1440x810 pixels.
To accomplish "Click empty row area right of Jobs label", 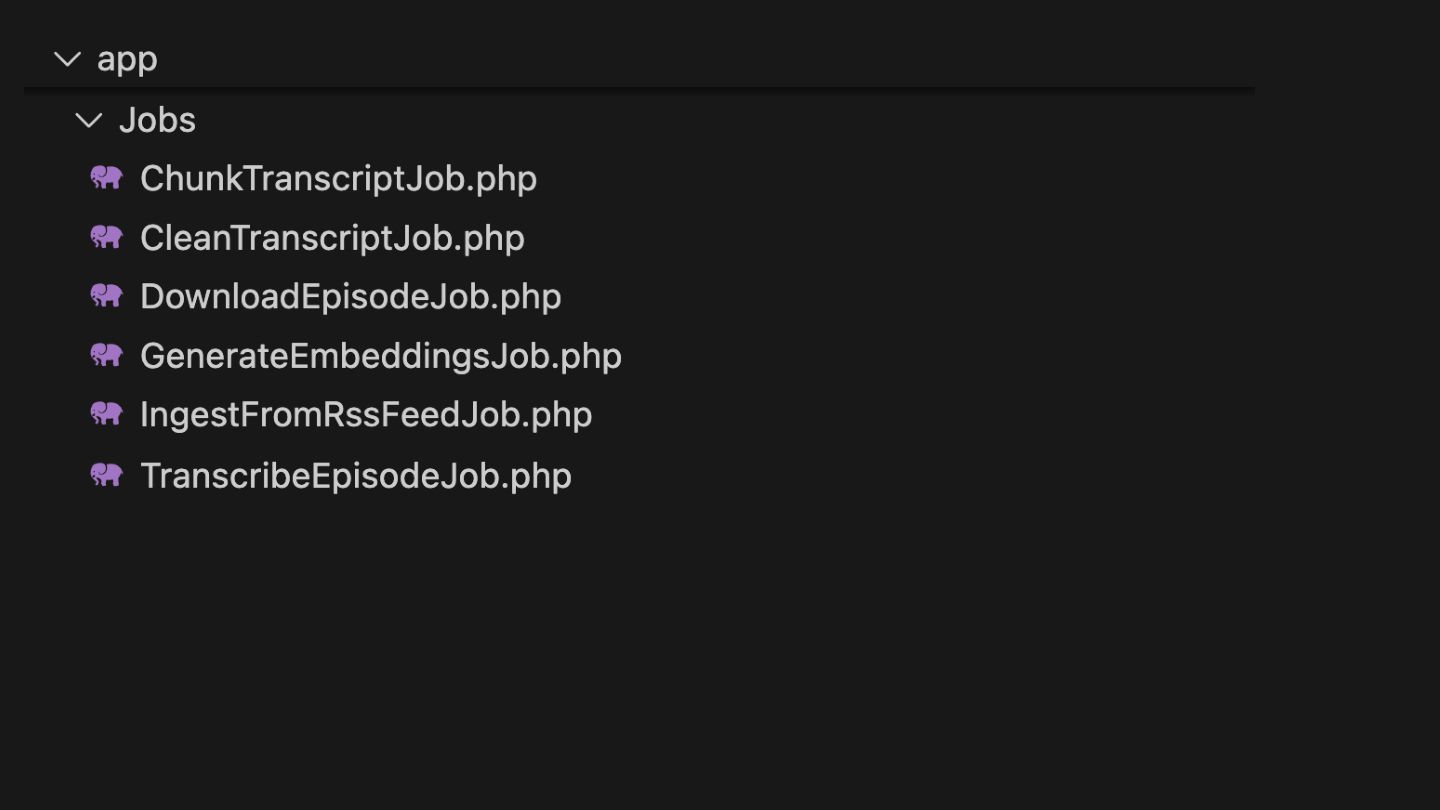I will 700,121.
